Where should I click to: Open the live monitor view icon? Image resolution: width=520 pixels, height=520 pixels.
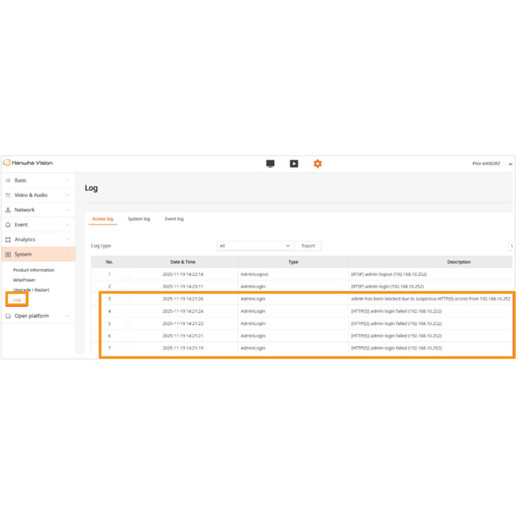pos(270,164)
